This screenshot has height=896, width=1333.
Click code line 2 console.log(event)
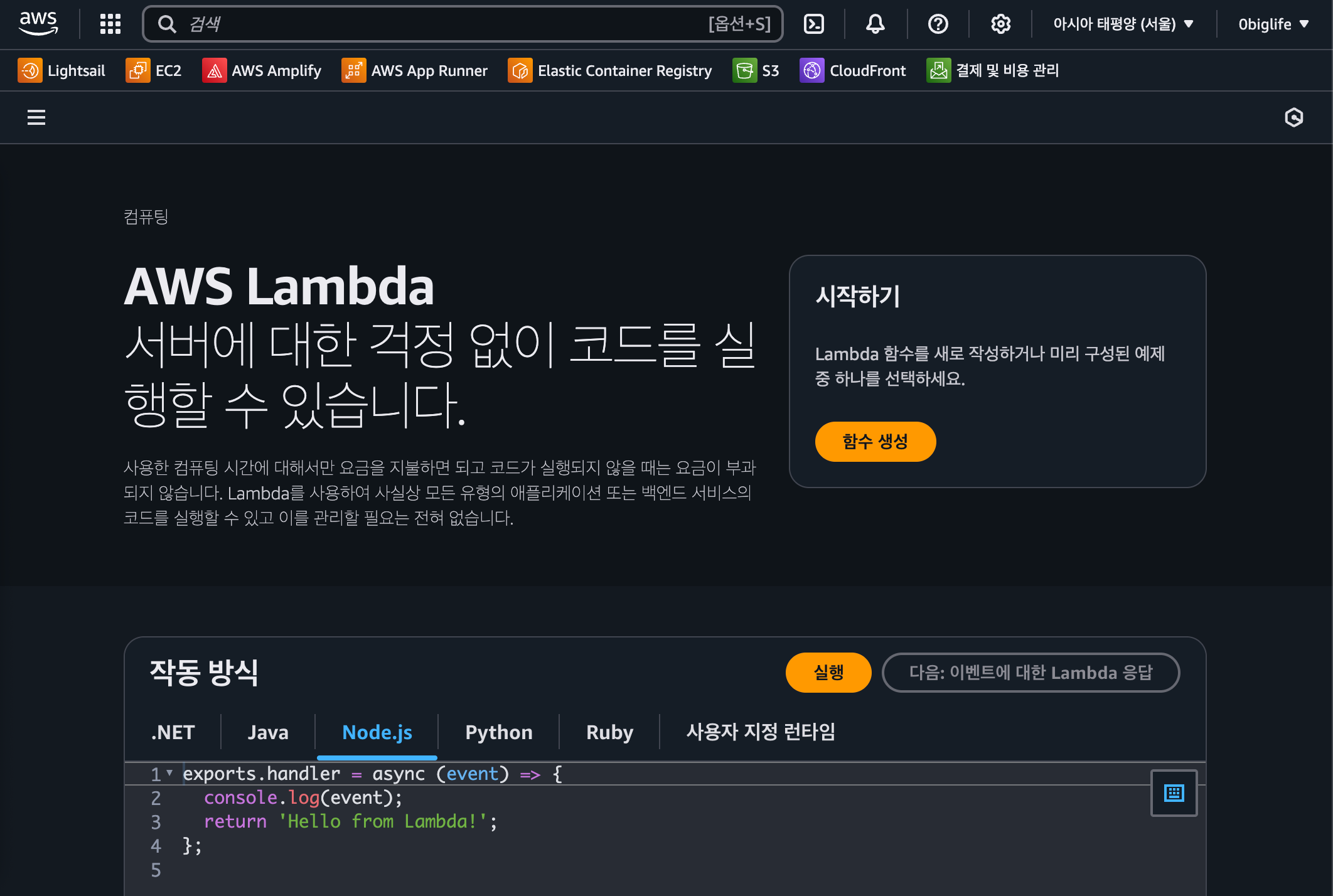coord(303,798)
